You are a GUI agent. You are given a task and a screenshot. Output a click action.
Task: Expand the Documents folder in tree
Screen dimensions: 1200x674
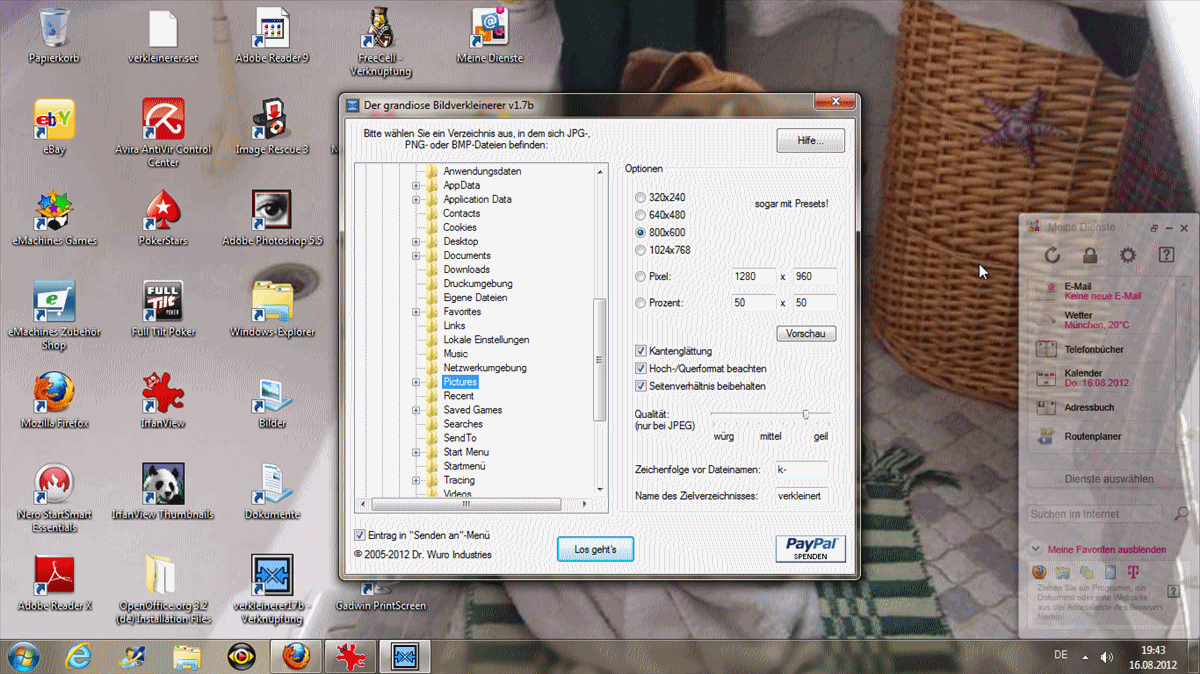[x=417, y=256]
